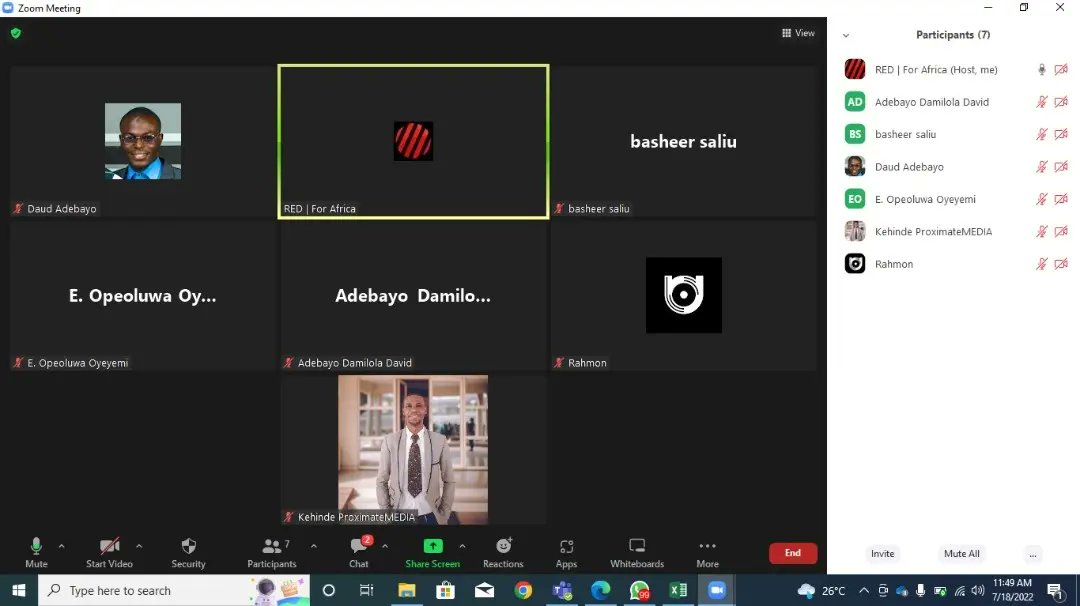This screenshot has height=606, width=1080.
Task: Click muted mic icon for Kehinde ProximateMEDIA
Action: 1041,231
